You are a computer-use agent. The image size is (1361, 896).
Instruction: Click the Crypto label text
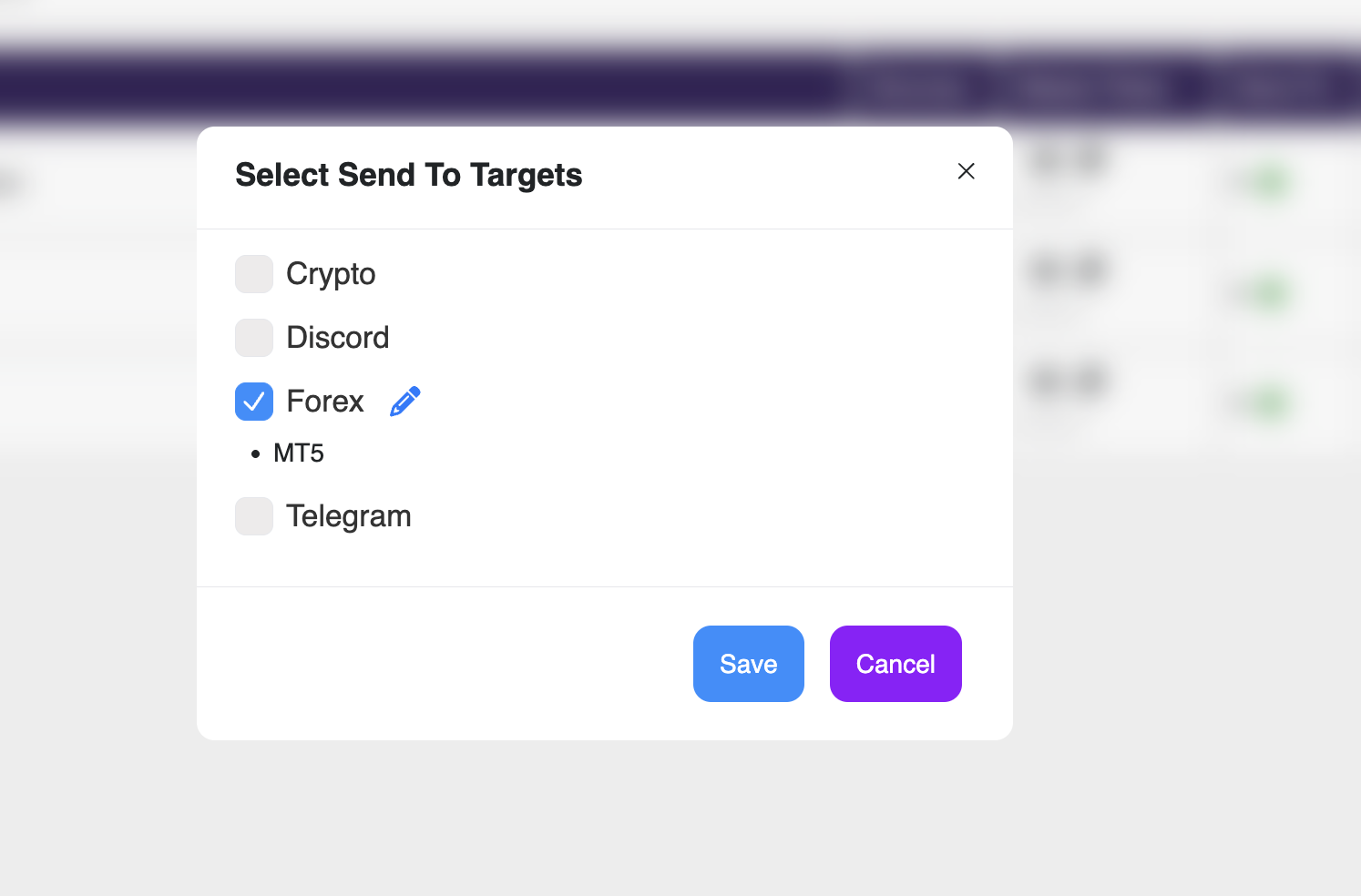[x=331, y=274]
